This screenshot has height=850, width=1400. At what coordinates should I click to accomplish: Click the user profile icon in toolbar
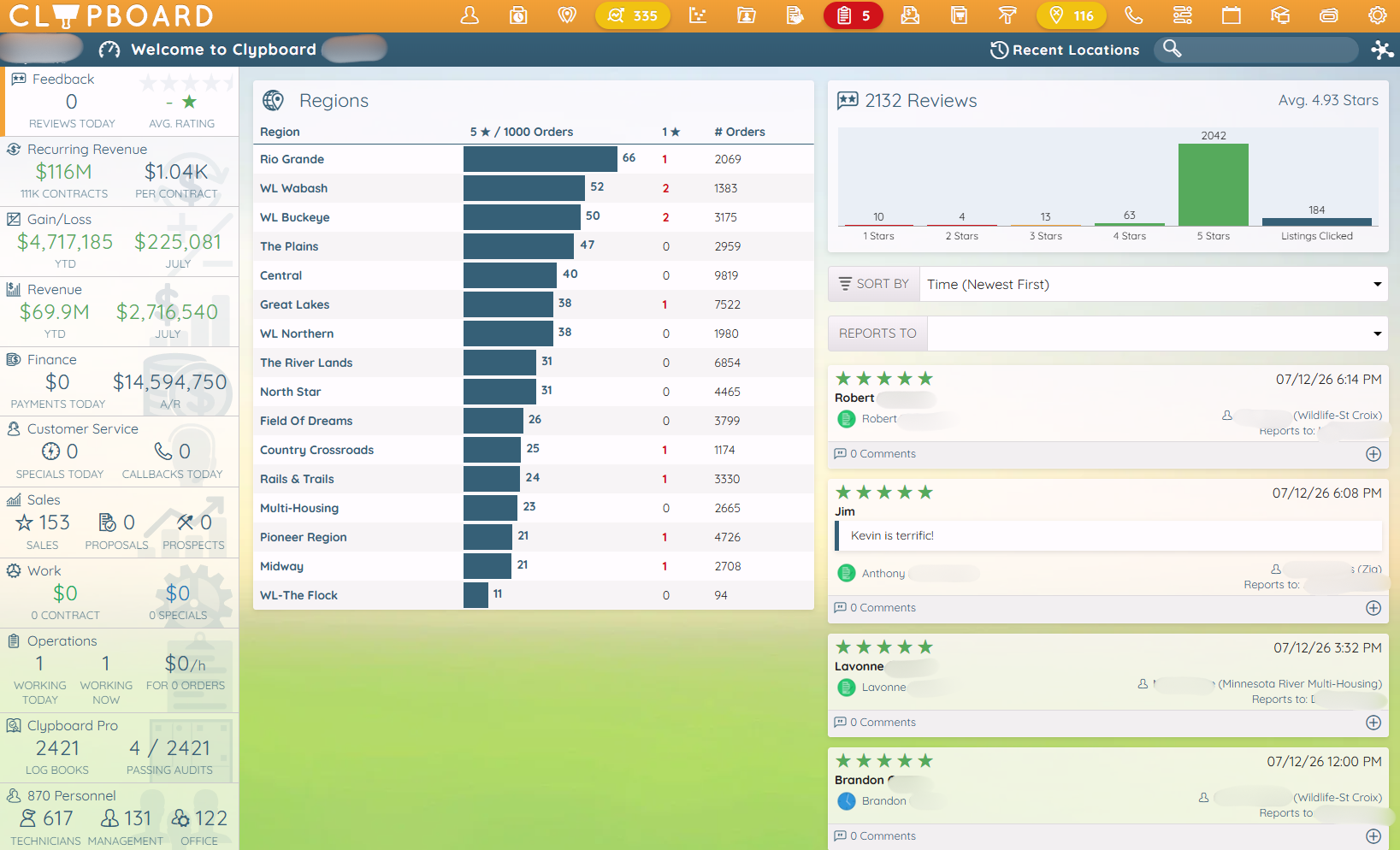tap(470, 15)
